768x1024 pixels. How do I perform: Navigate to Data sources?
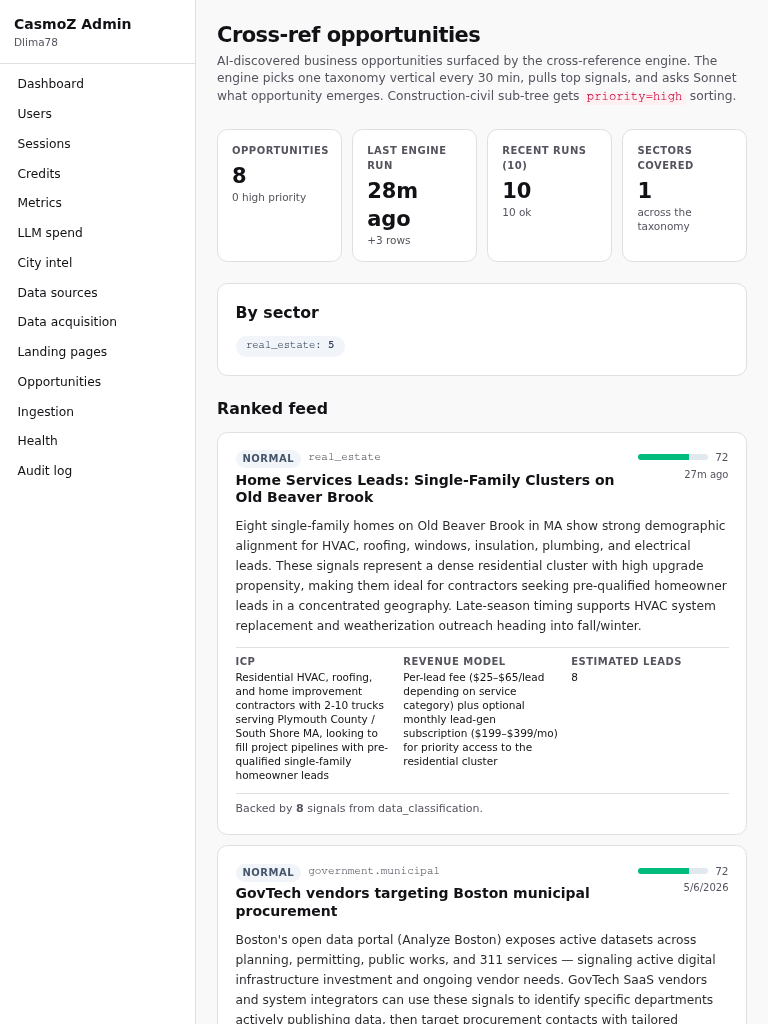click(57, 293)
